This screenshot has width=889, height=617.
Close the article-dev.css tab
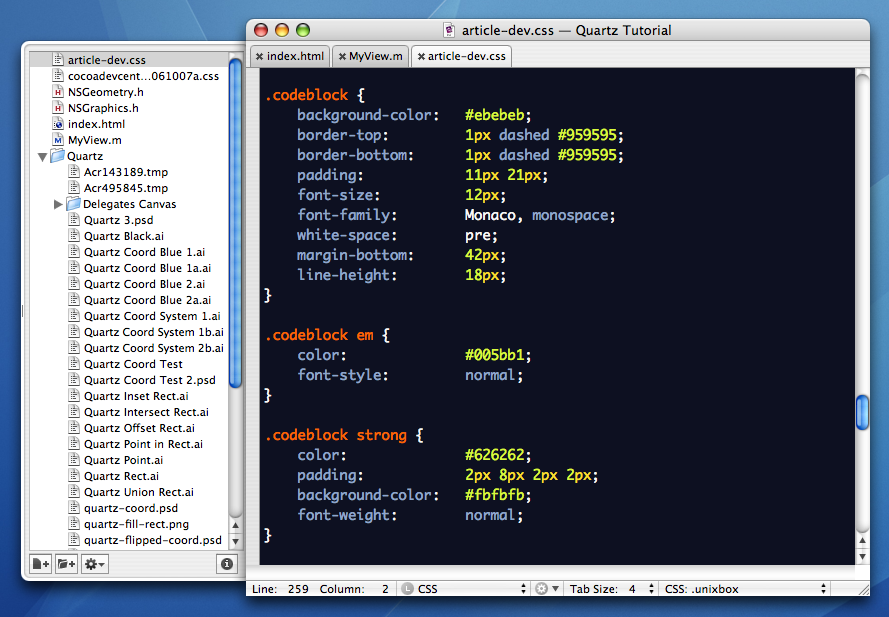[x=421, y=56]
